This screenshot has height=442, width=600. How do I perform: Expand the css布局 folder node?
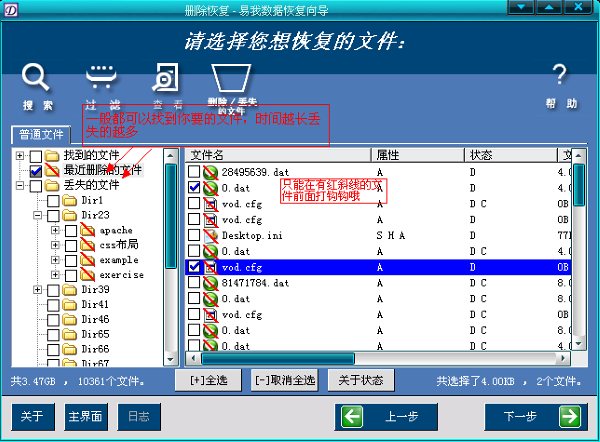pos(55,245)
